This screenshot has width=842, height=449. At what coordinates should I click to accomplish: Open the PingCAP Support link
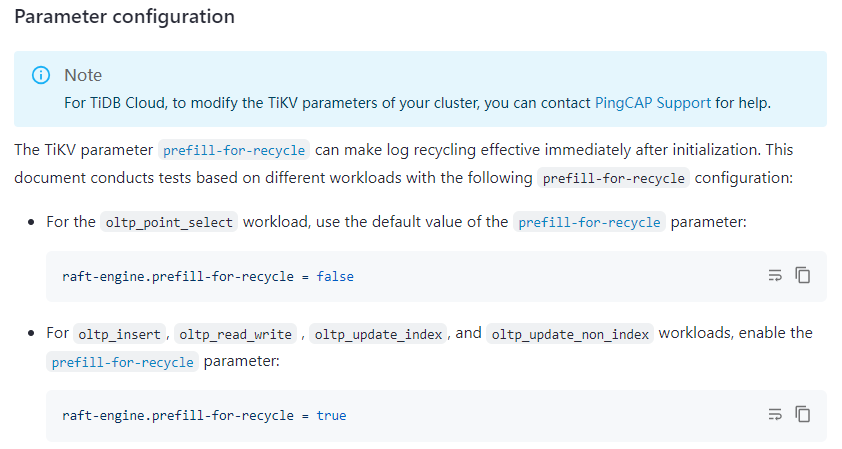pyautogui.click(x=653, y=102)
